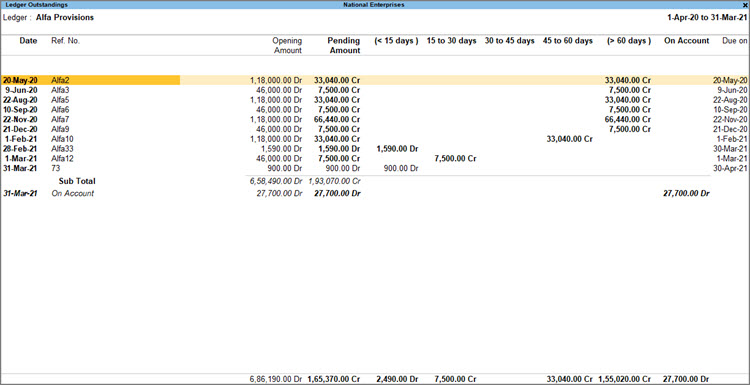Click grand total 6,86,190.00 Dr
The height and width of the screenshot is (385, 750).
pyautogui.click(x=276, y=379)
